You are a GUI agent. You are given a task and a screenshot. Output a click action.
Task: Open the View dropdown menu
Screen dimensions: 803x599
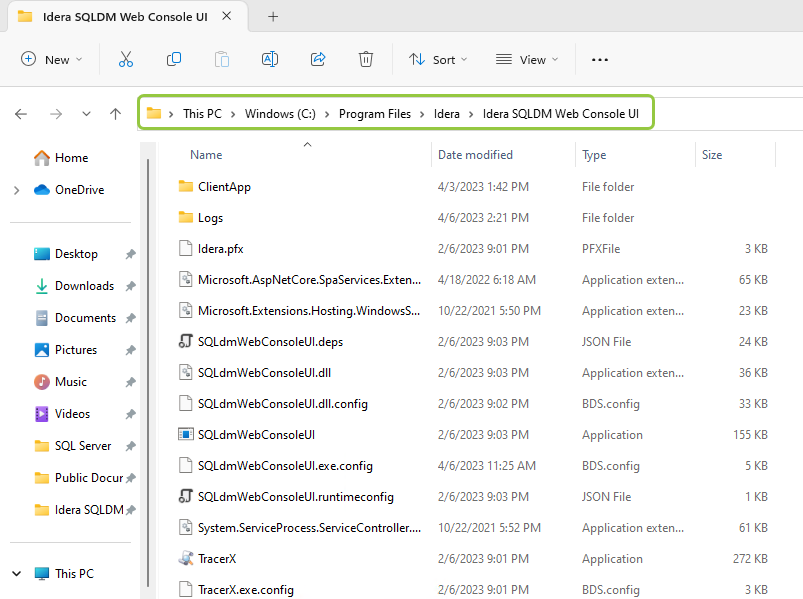tap(527, 60)
